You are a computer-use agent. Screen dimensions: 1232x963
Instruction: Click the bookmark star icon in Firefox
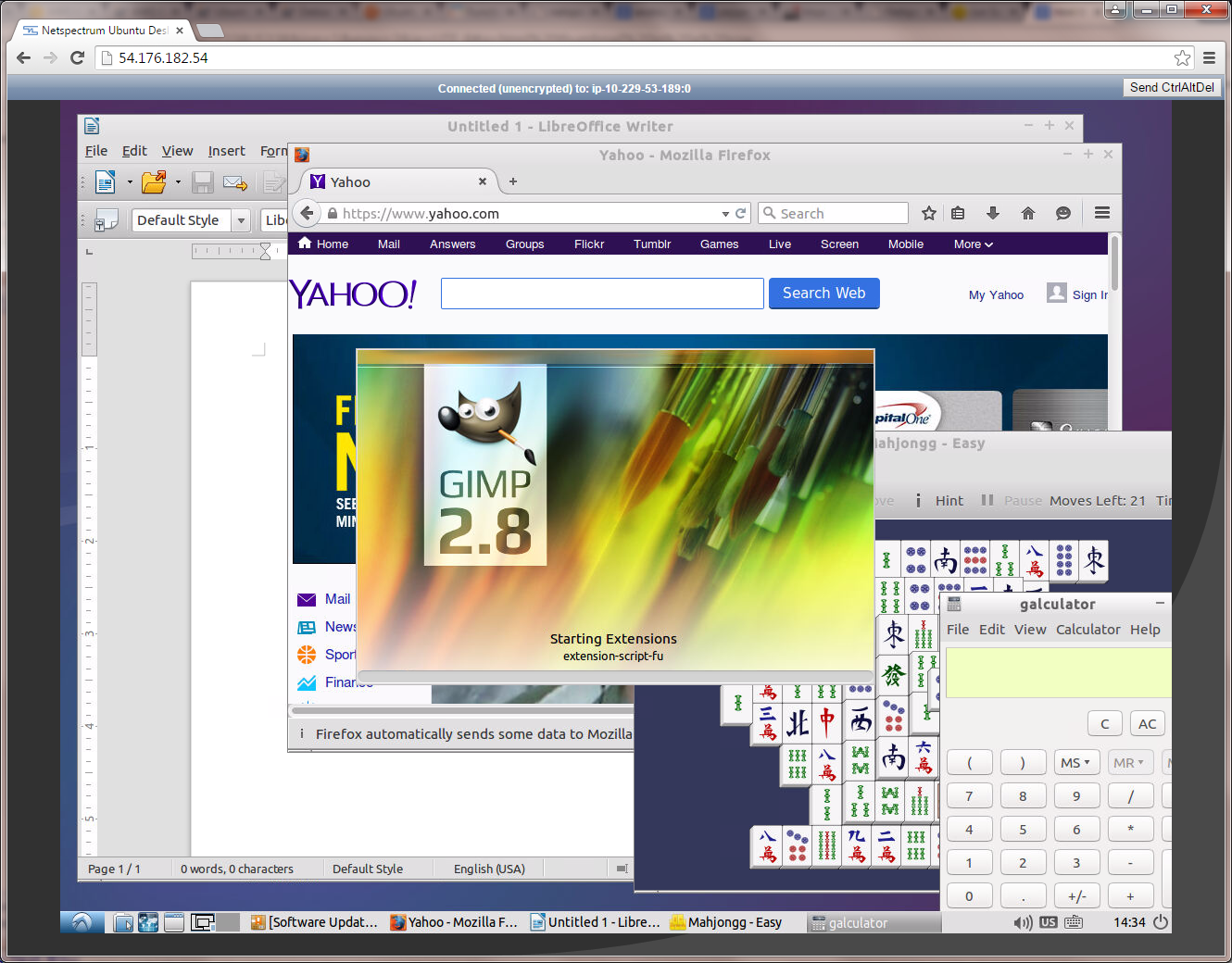coord(929,214)
